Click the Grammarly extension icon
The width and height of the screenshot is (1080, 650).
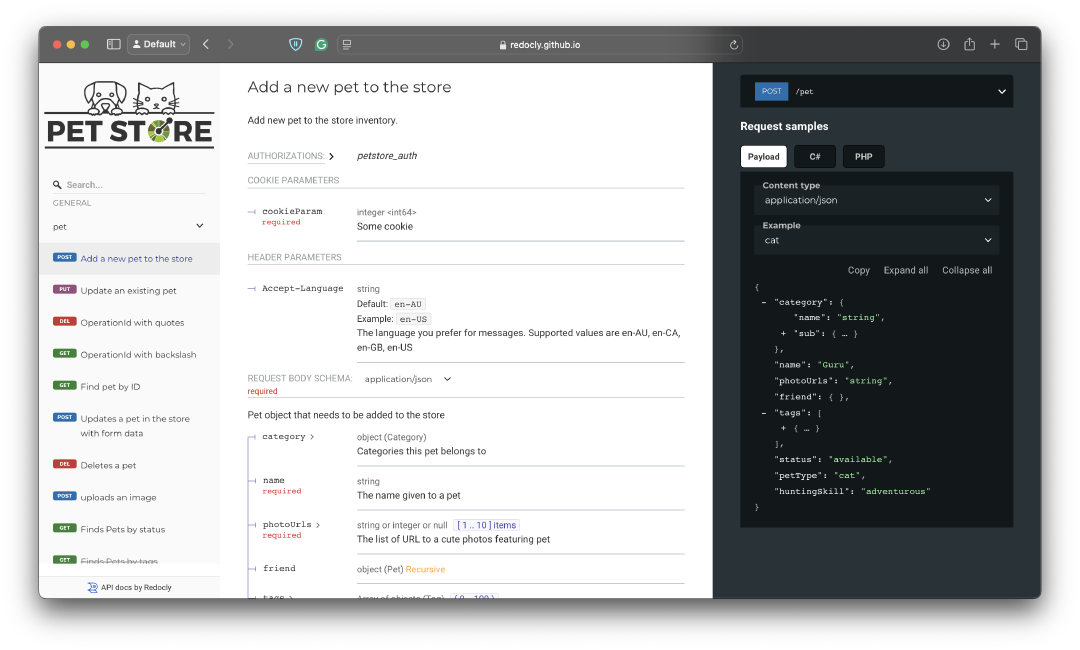tap(321, 44)
